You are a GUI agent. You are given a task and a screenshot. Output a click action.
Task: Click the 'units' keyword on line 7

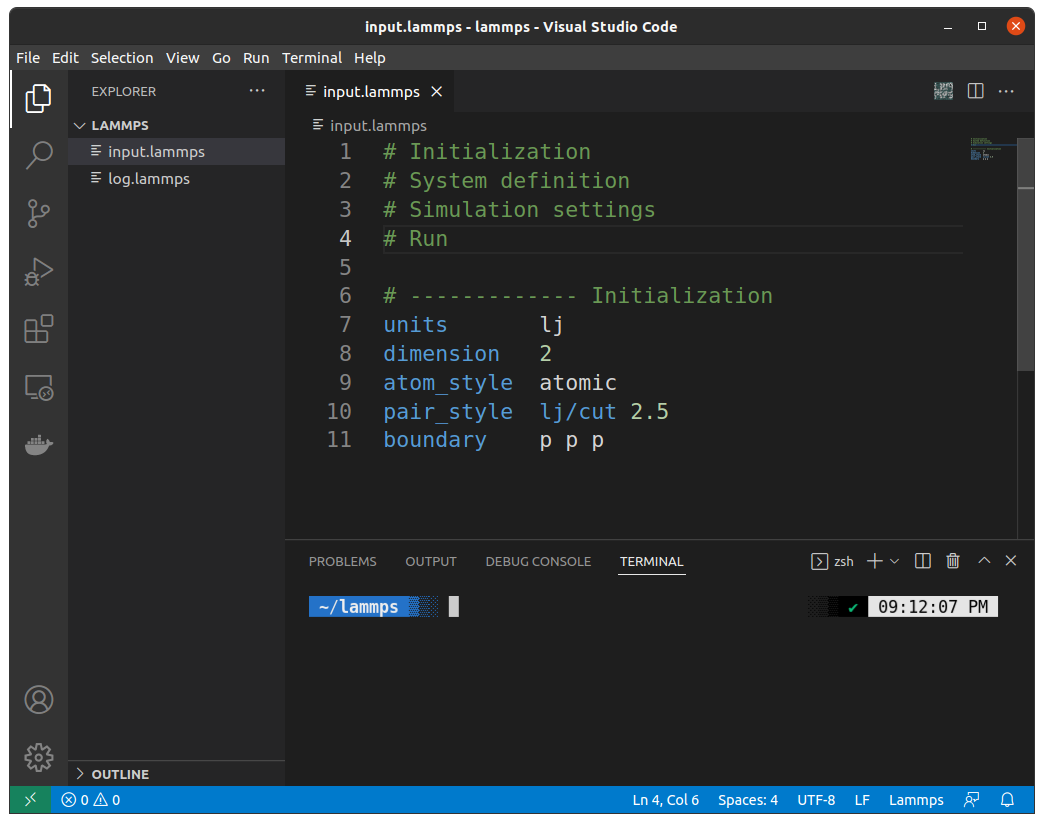click(x=415, y=324)
